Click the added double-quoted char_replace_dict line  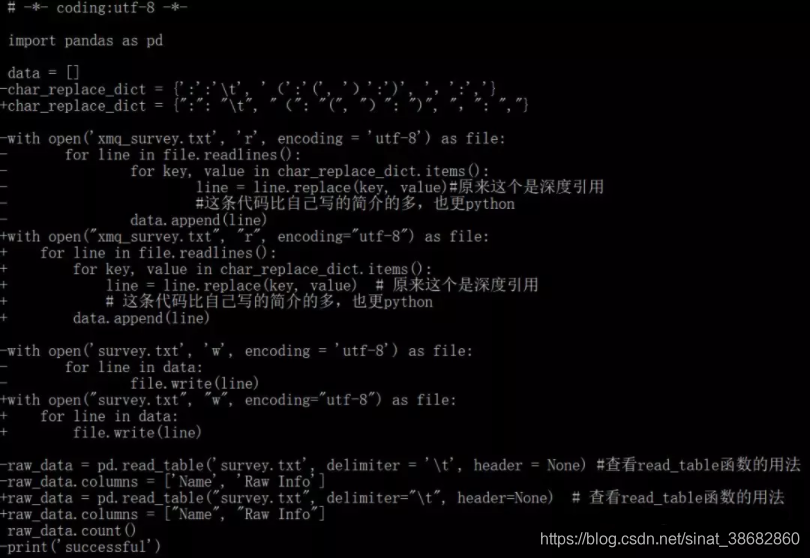(264, 105)
